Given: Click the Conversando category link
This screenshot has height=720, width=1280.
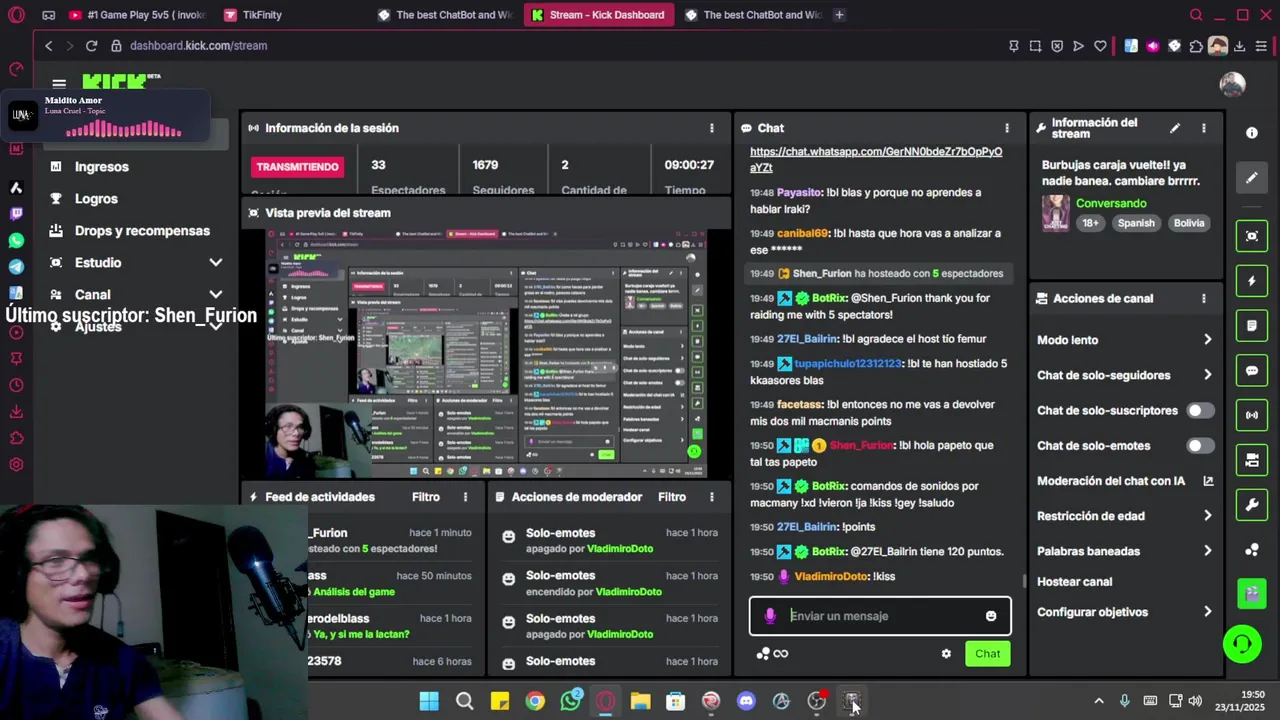Looking at the screenshot, I should [x=1111, y=203].
